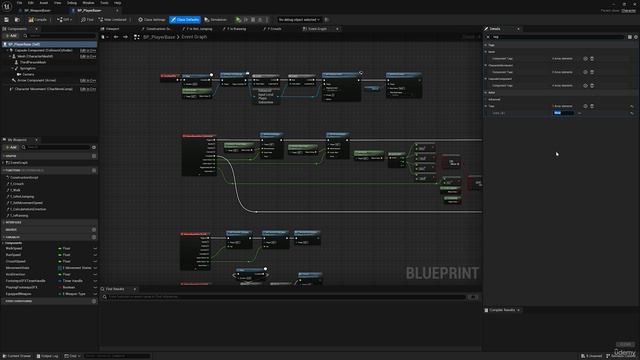Click the Boolean red type pill
This screenshot has width=640, height=360.
(x=60, y=287)
